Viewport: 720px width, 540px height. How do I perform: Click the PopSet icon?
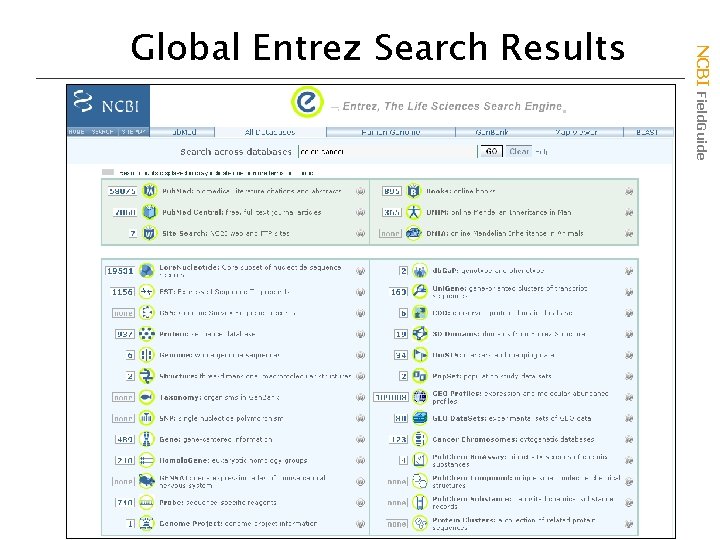point(419,376)
